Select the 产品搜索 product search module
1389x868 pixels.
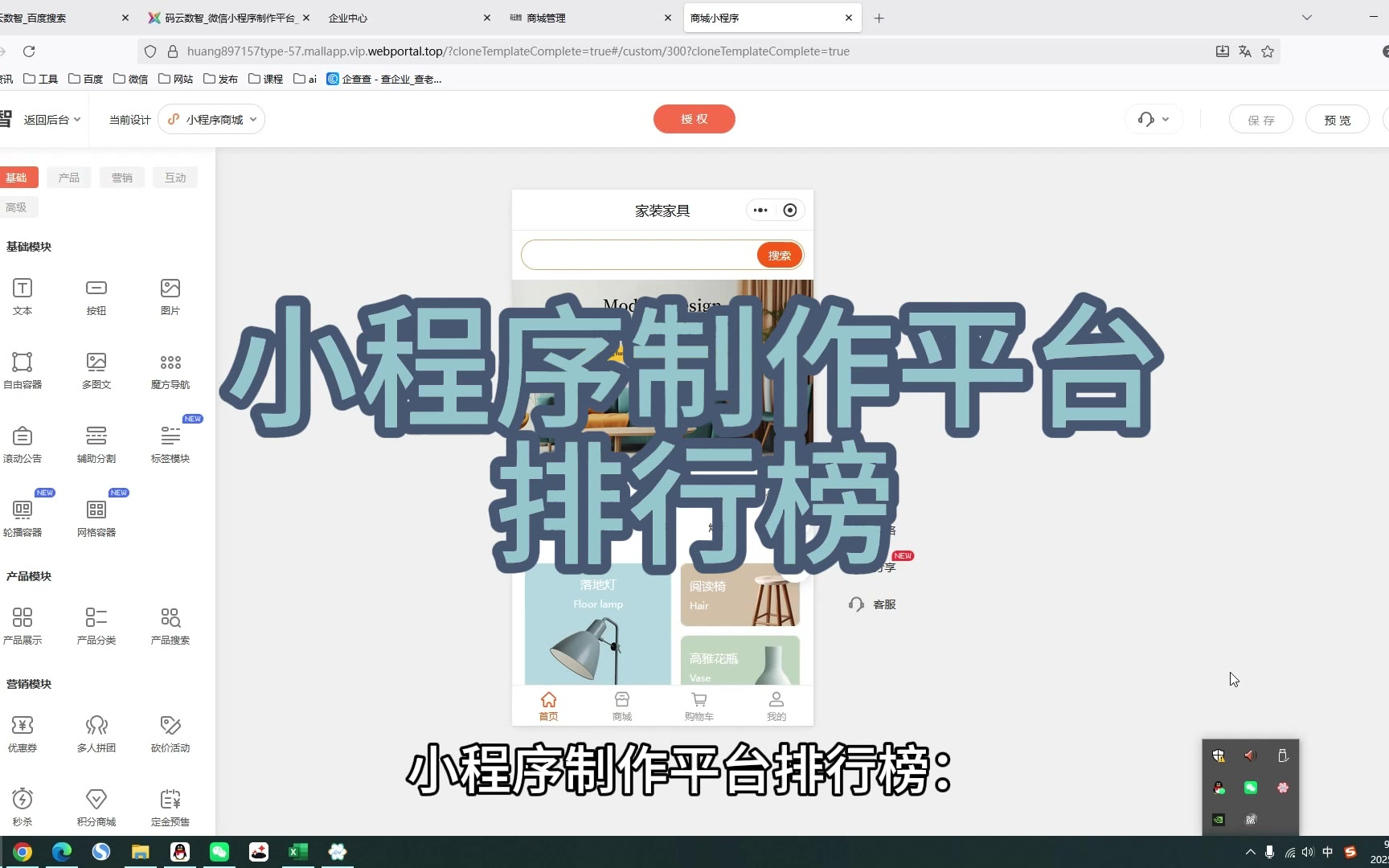pos(170,618)
